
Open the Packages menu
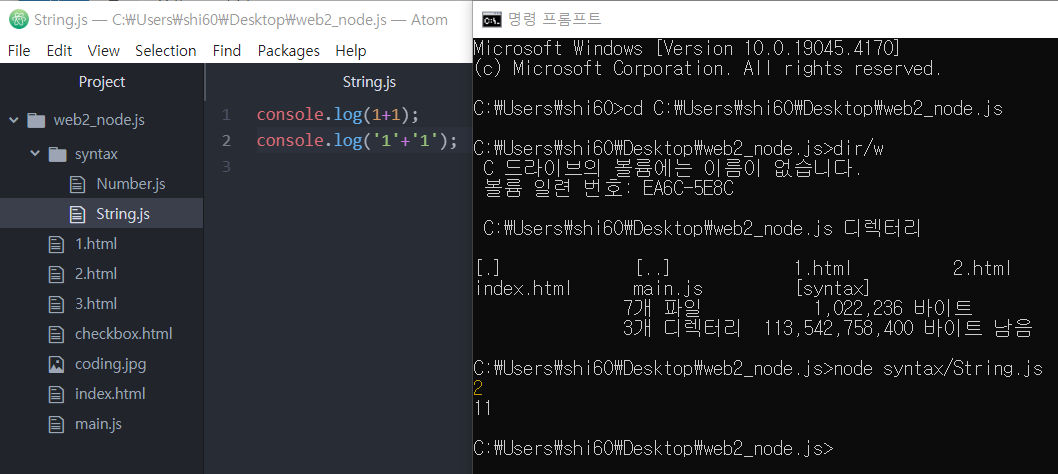point(289,51)
